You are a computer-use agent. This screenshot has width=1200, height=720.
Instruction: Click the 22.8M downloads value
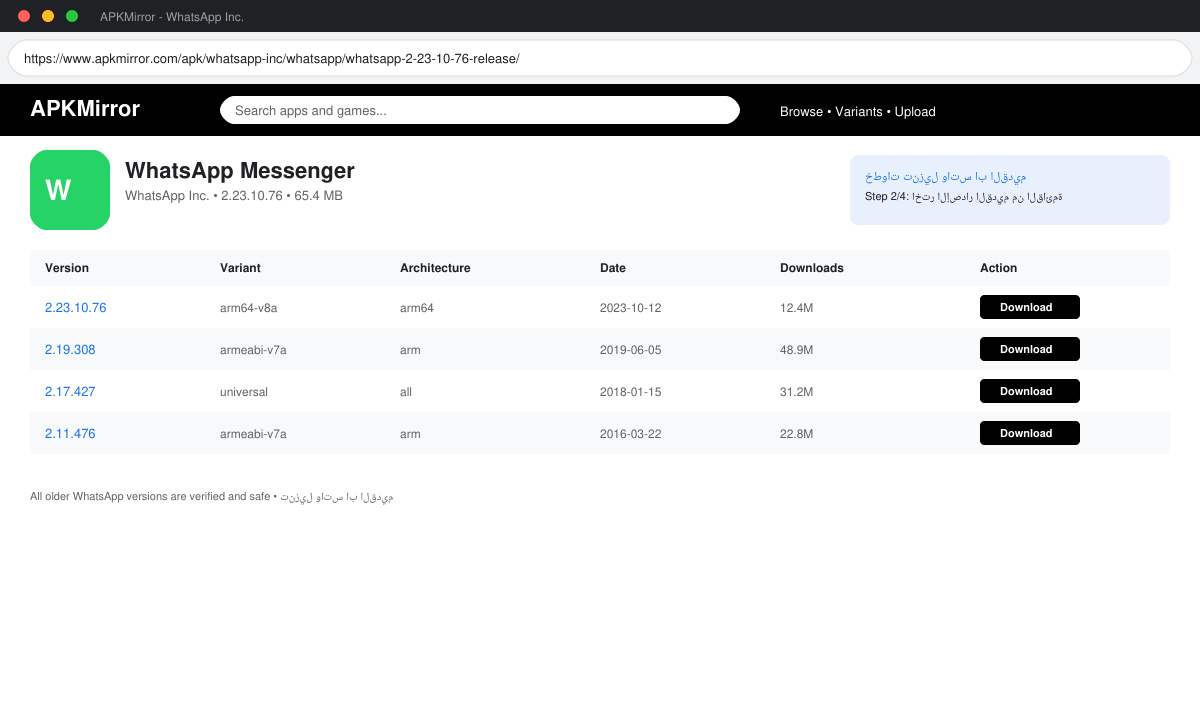coord(796,434)
